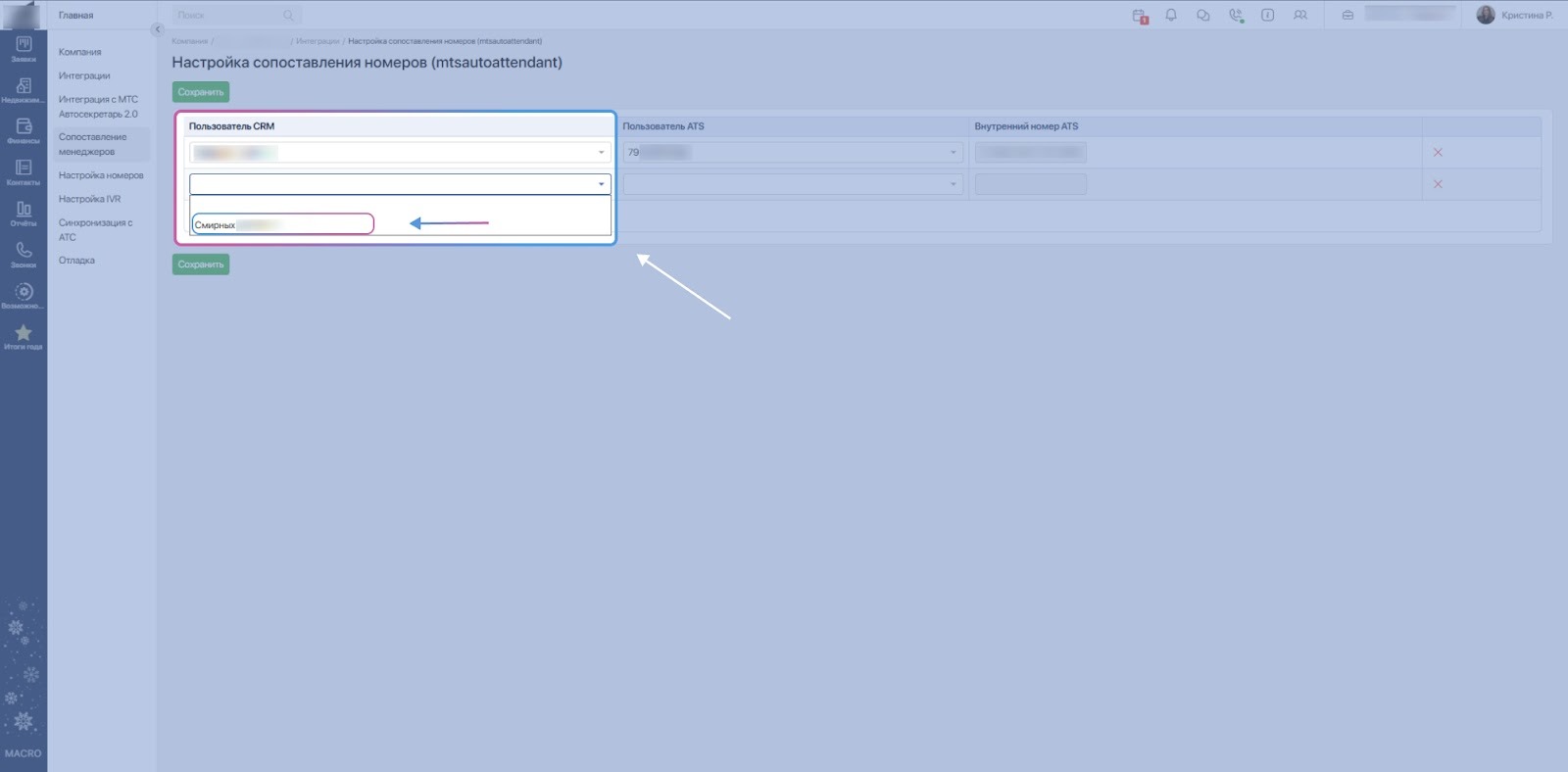Screen dimensions: 1568x772
Task: Expand second row ATS user dropdown
Action: 793,184
